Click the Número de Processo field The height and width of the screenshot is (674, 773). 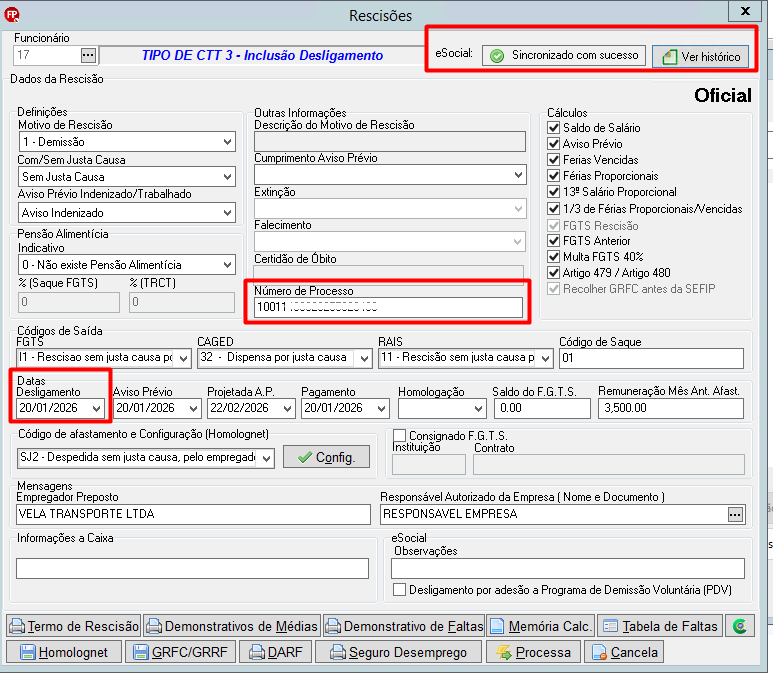tap(388, 307)
